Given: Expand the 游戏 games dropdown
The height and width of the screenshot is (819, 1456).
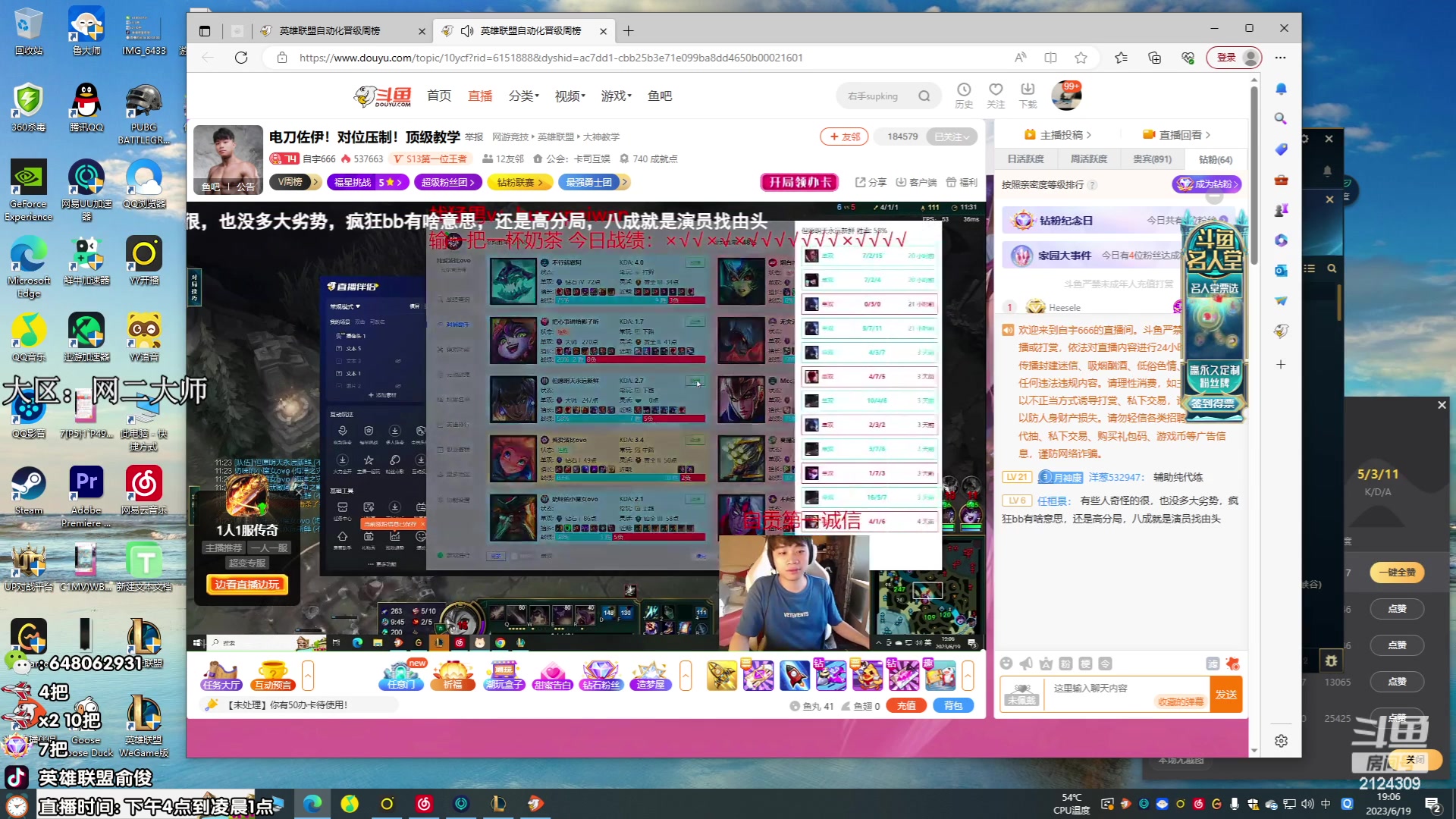Looking at the screenshot, I should coord(617,96).
